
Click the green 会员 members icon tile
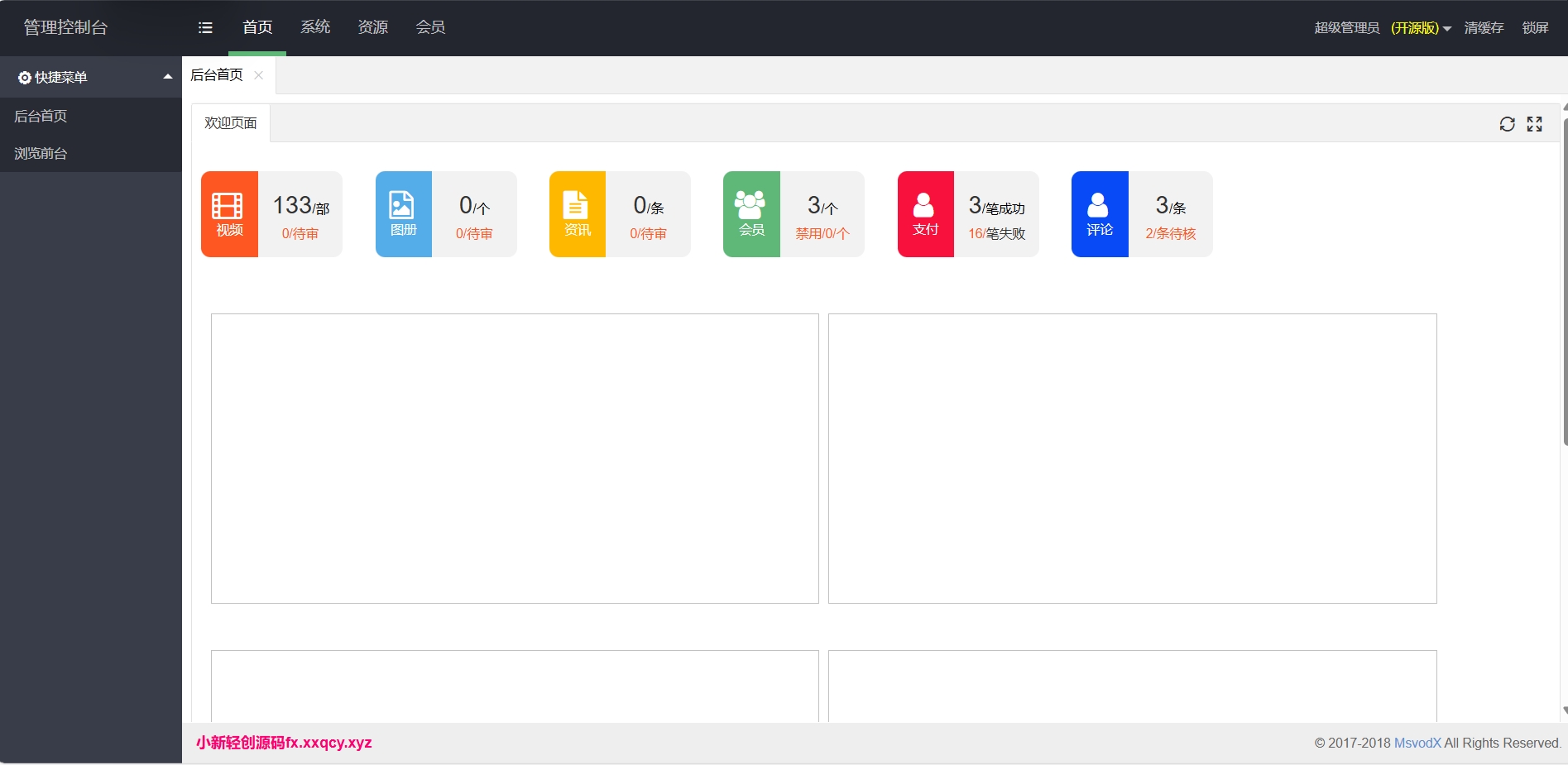click(x=751, y=214)
